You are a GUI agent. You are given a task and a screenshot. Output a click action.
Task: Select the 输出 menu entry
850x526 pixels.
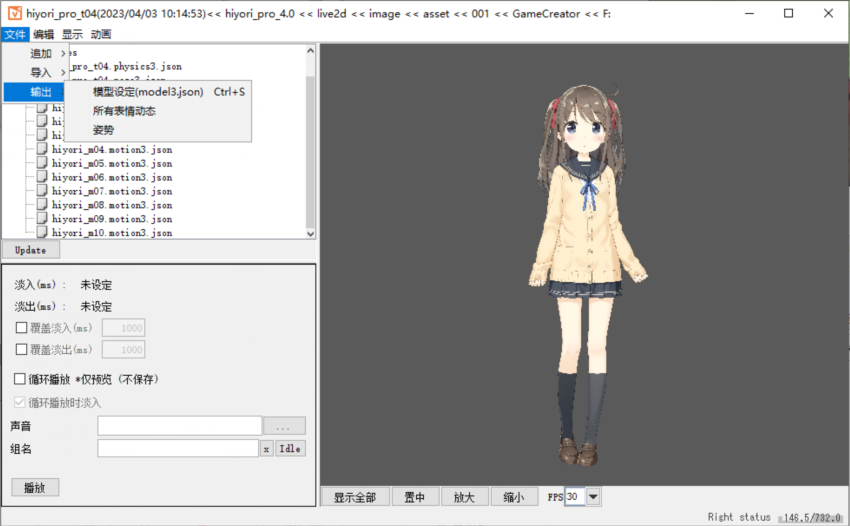[35, 92]
